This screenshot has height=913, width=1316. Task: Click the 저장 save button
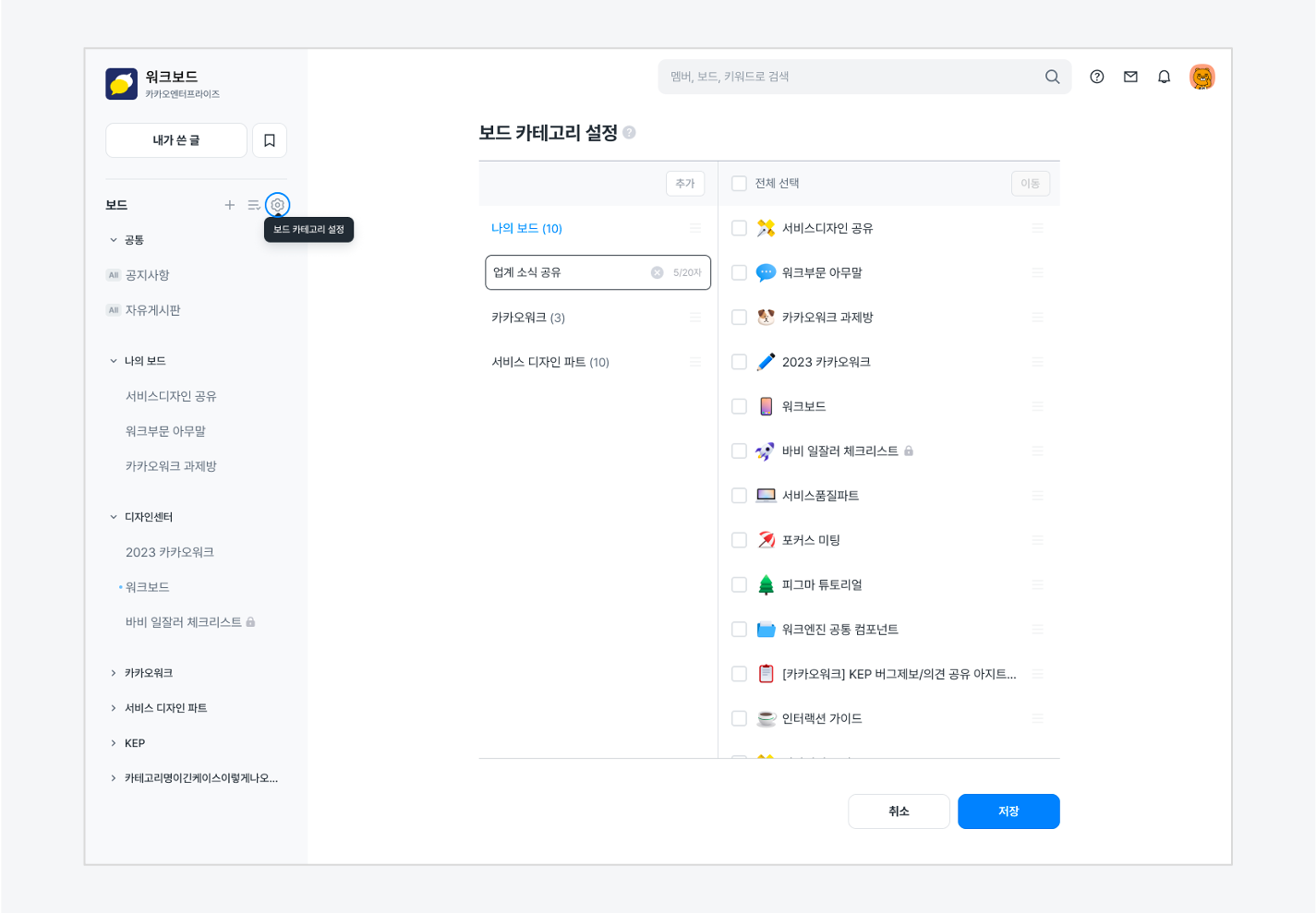coord(1008,811)
